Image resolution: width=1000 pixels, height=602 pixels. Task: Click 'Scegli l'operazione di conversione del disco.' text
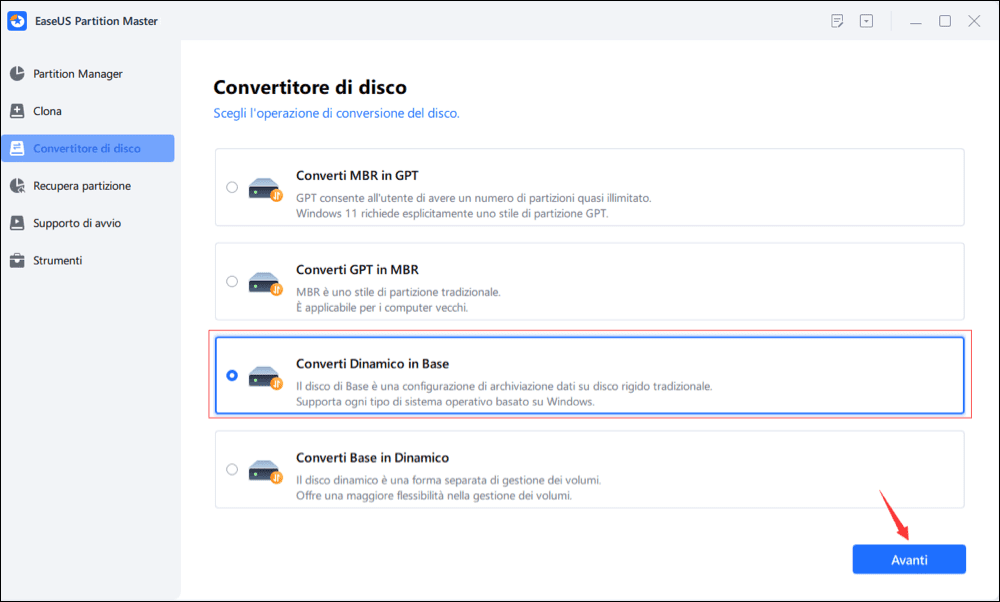click(336, 114)
